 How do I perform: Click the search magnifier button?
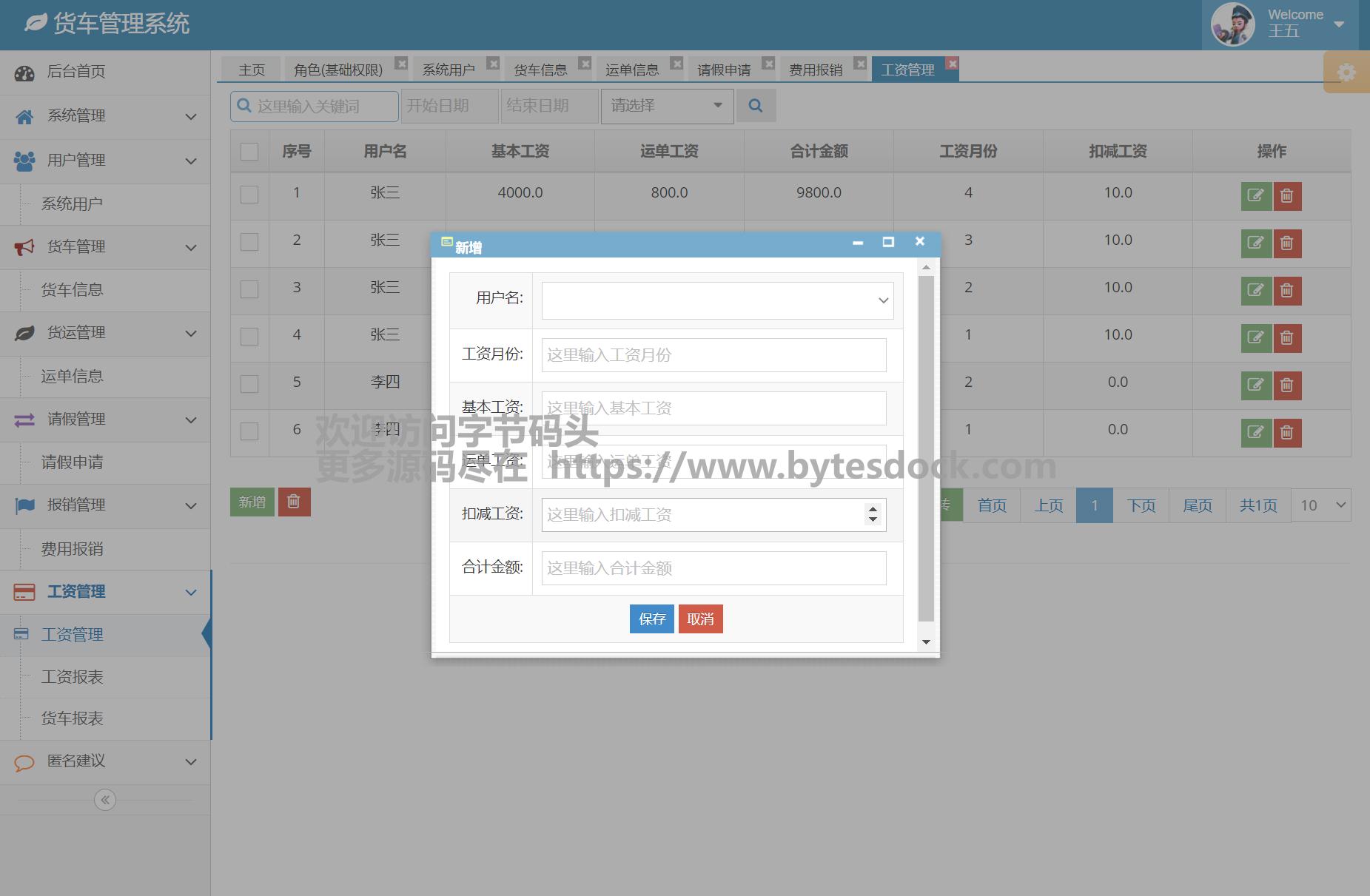[x=755, y=106]
